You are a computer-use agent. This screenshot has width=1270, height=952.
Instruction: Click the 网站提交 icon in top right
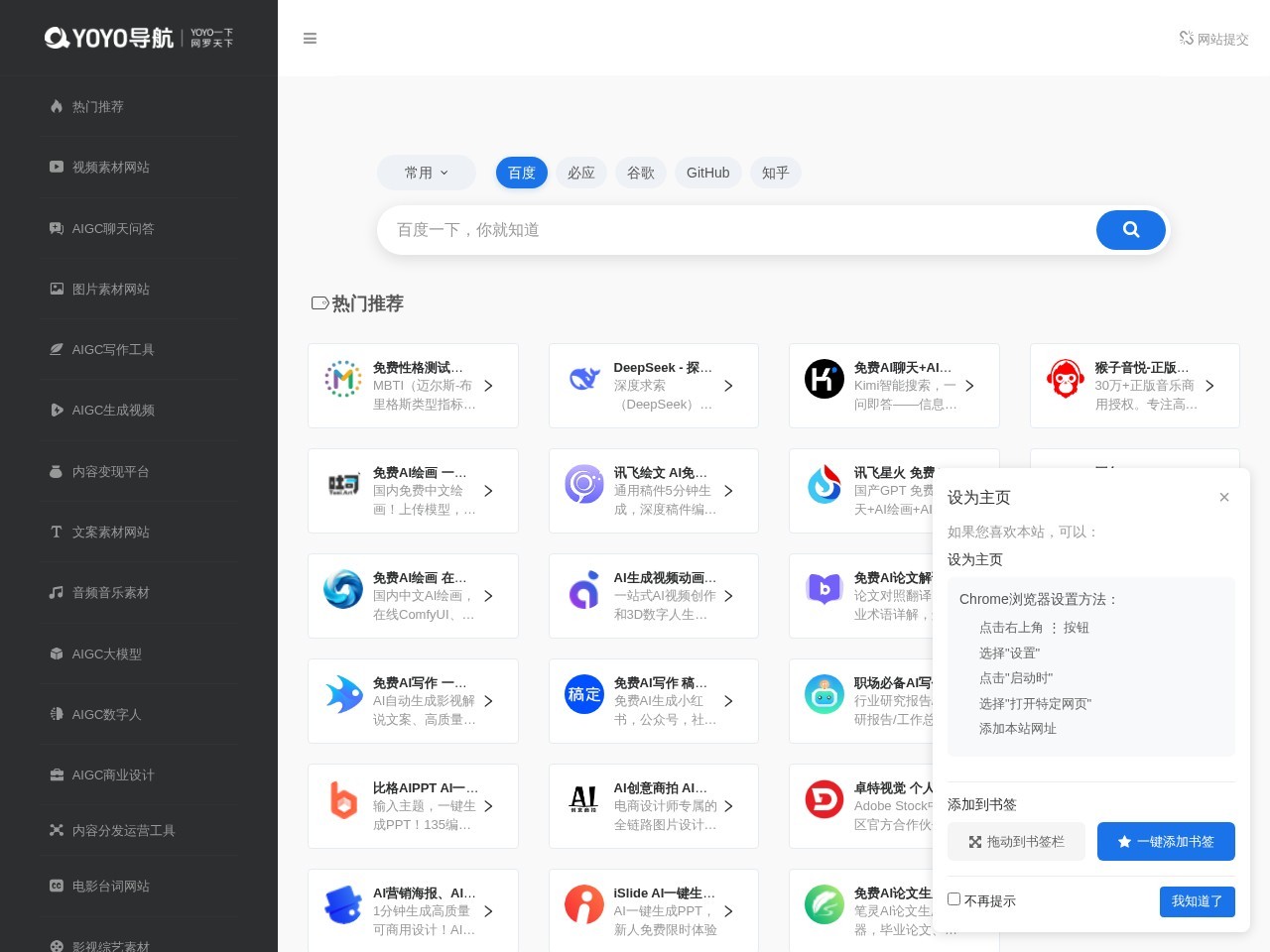tap(1212, 38)
